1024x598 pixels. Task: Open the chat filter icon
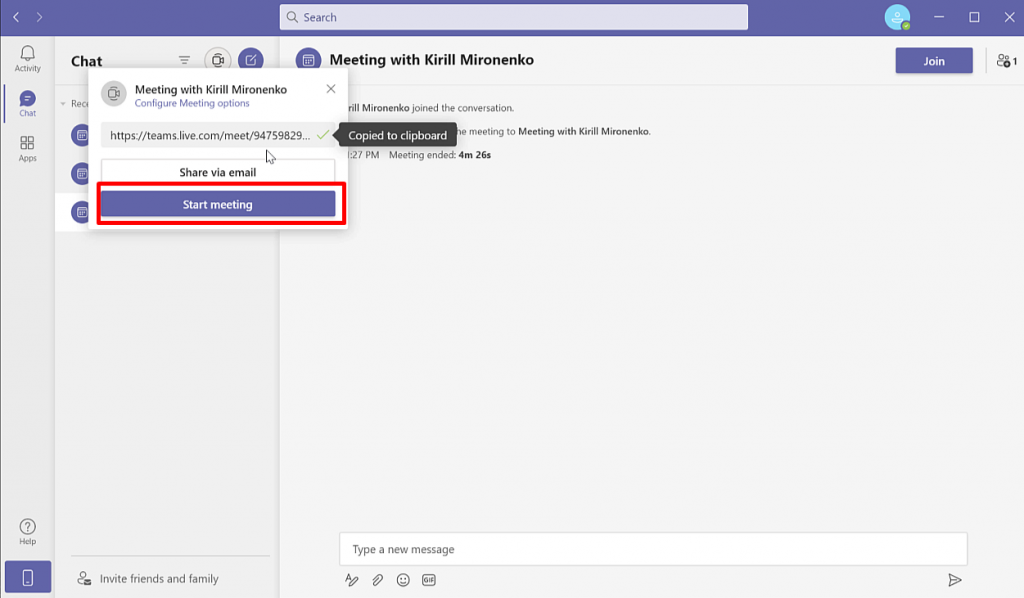pos(184,60)
